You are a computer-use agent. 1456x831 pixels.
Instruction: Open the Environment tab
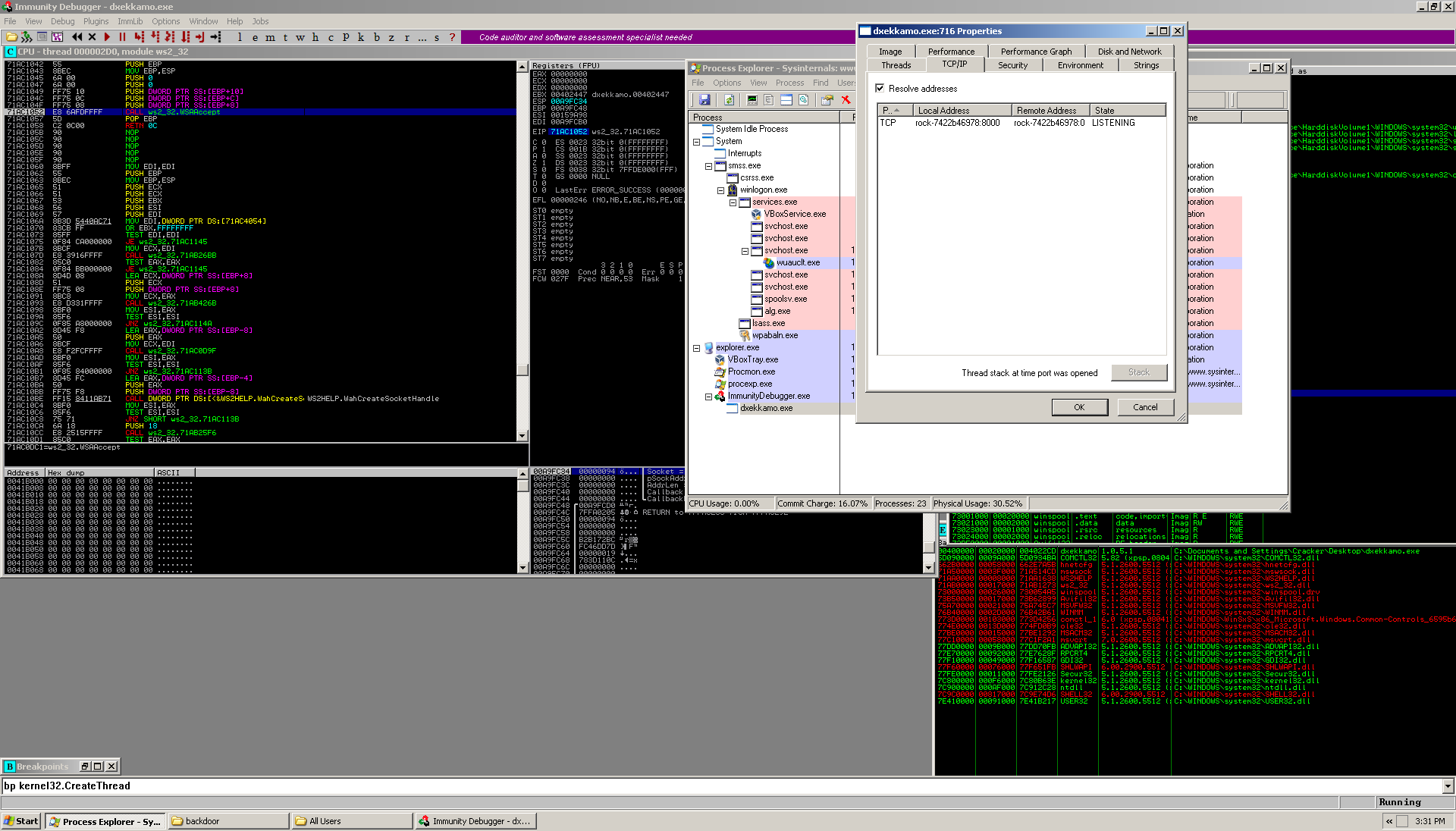click(x=1080, y=65)
